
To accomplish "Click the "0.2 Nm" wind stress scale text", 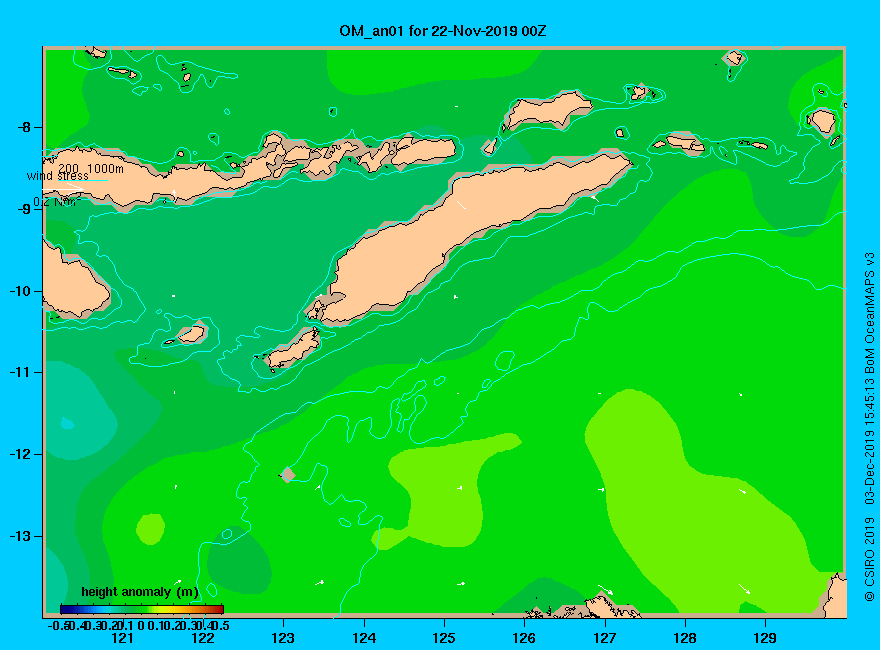I will point(56,202).
